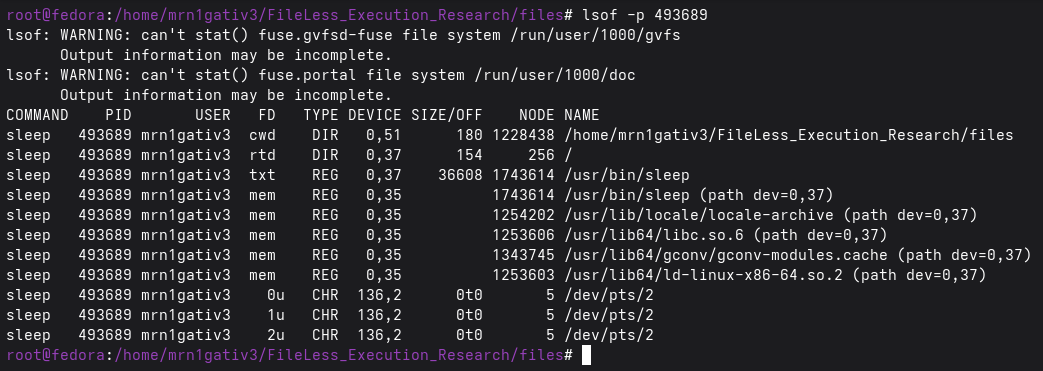
Task: Click the size value 36608
Action: point(460,175)
